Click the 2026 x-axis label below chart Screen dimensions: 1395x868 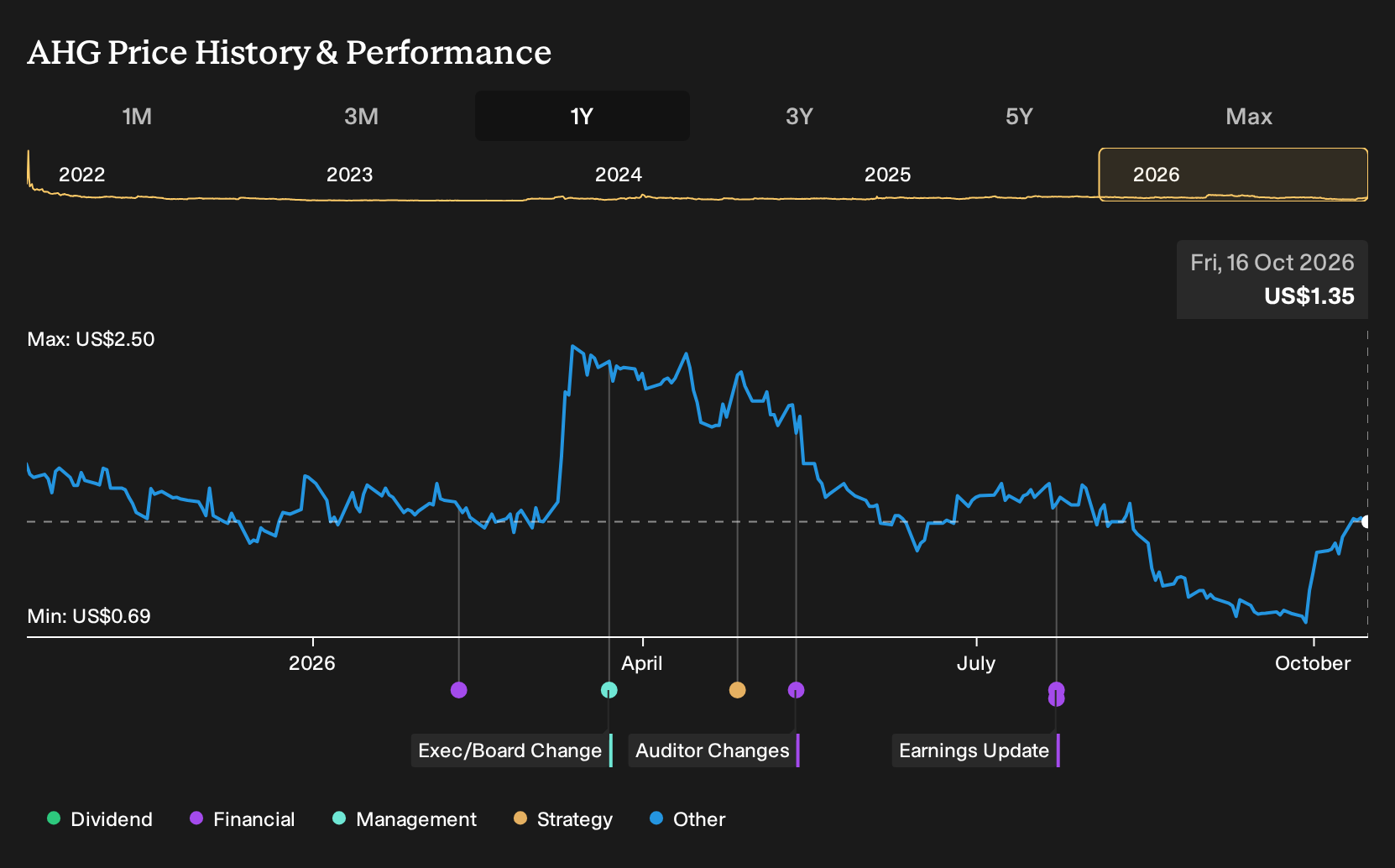[312, 663]
